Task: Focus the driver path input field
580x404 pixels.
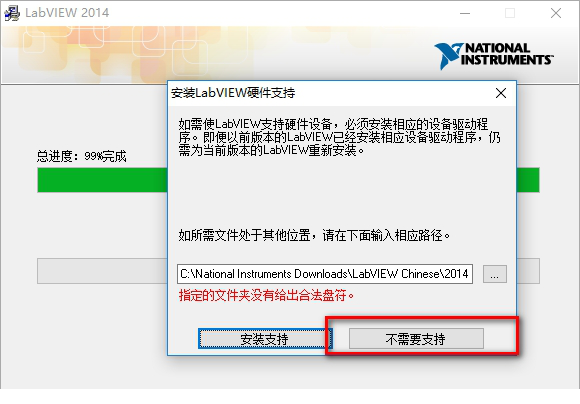Action: tap(325, 274)
